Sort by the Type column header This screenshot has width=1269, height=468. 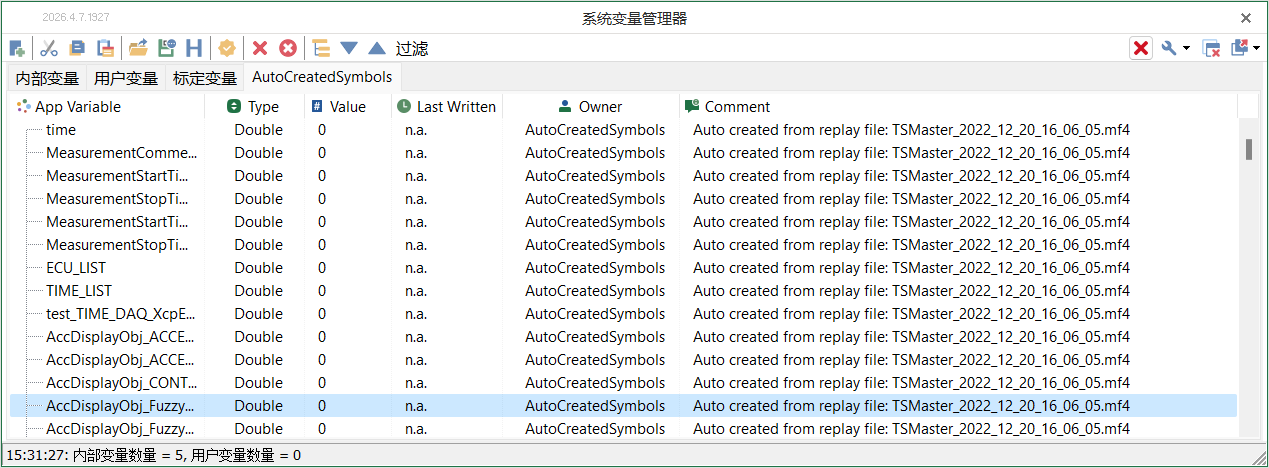pos(254,107)
